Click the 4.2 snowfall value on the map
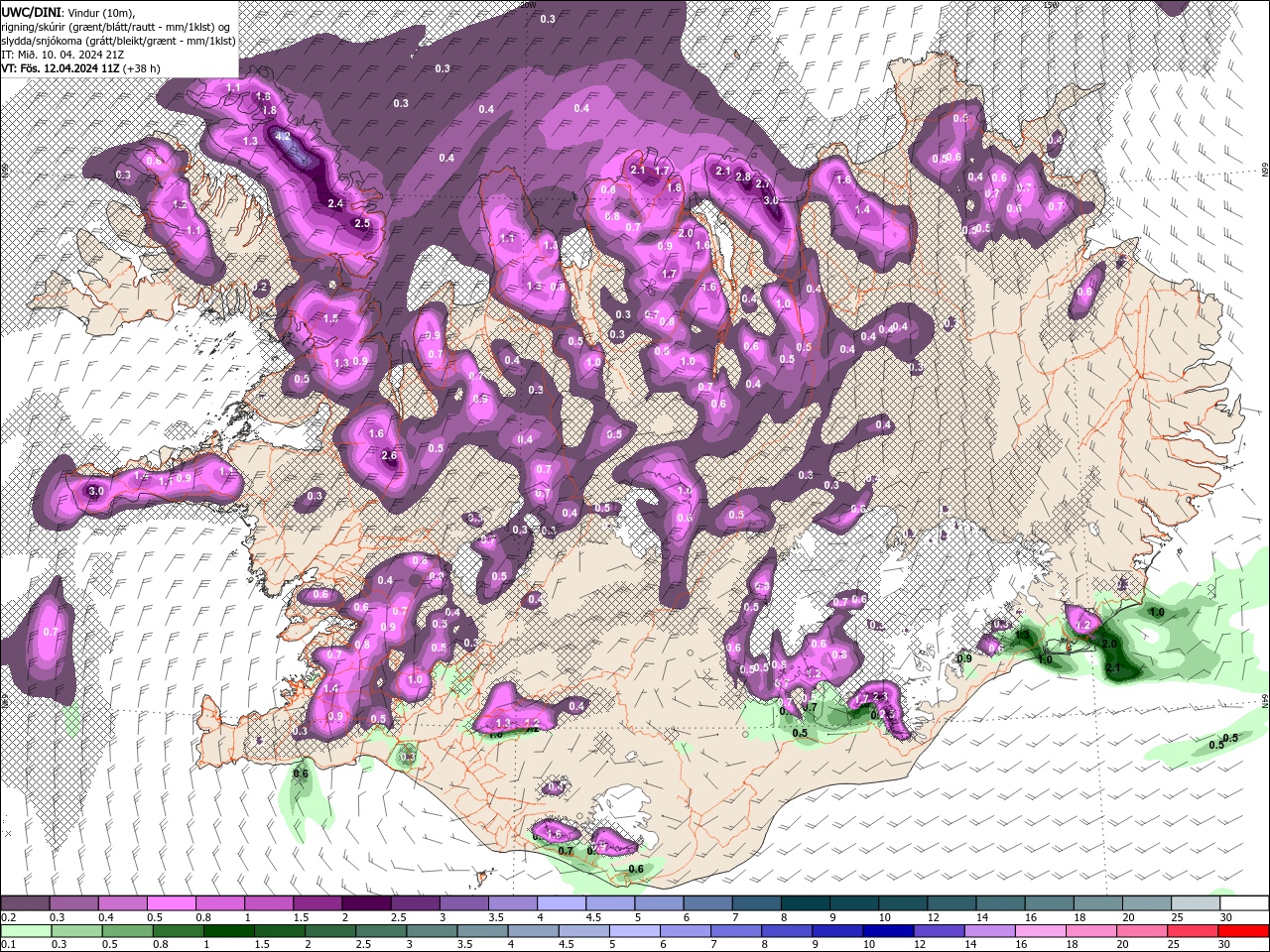The height and width of the screenshot is (952, 1270). [283, 137]
